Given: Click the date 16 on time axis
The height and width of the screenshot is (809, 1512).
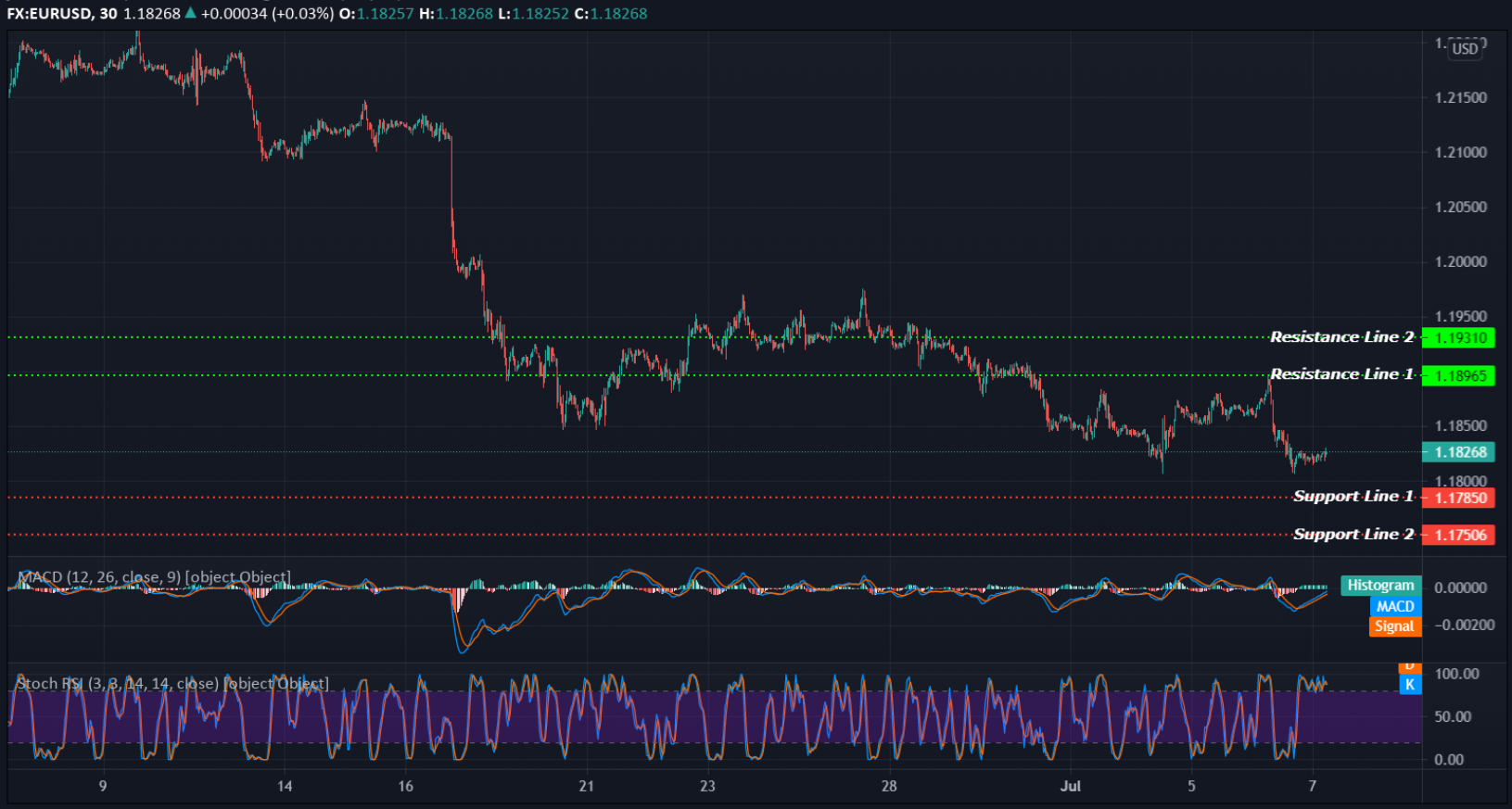Looking at the screenshot, I should pos(406,786).
